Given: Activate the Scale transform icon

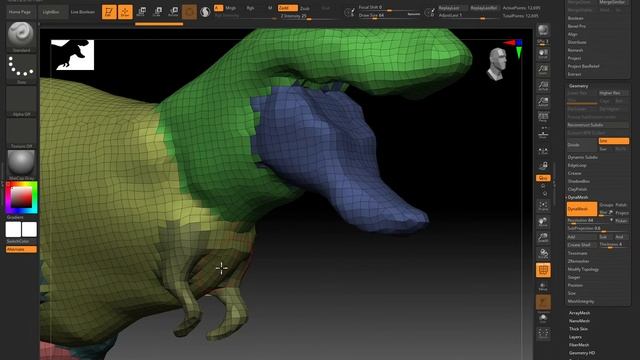Looking at the screenshot, I should 157,11.
